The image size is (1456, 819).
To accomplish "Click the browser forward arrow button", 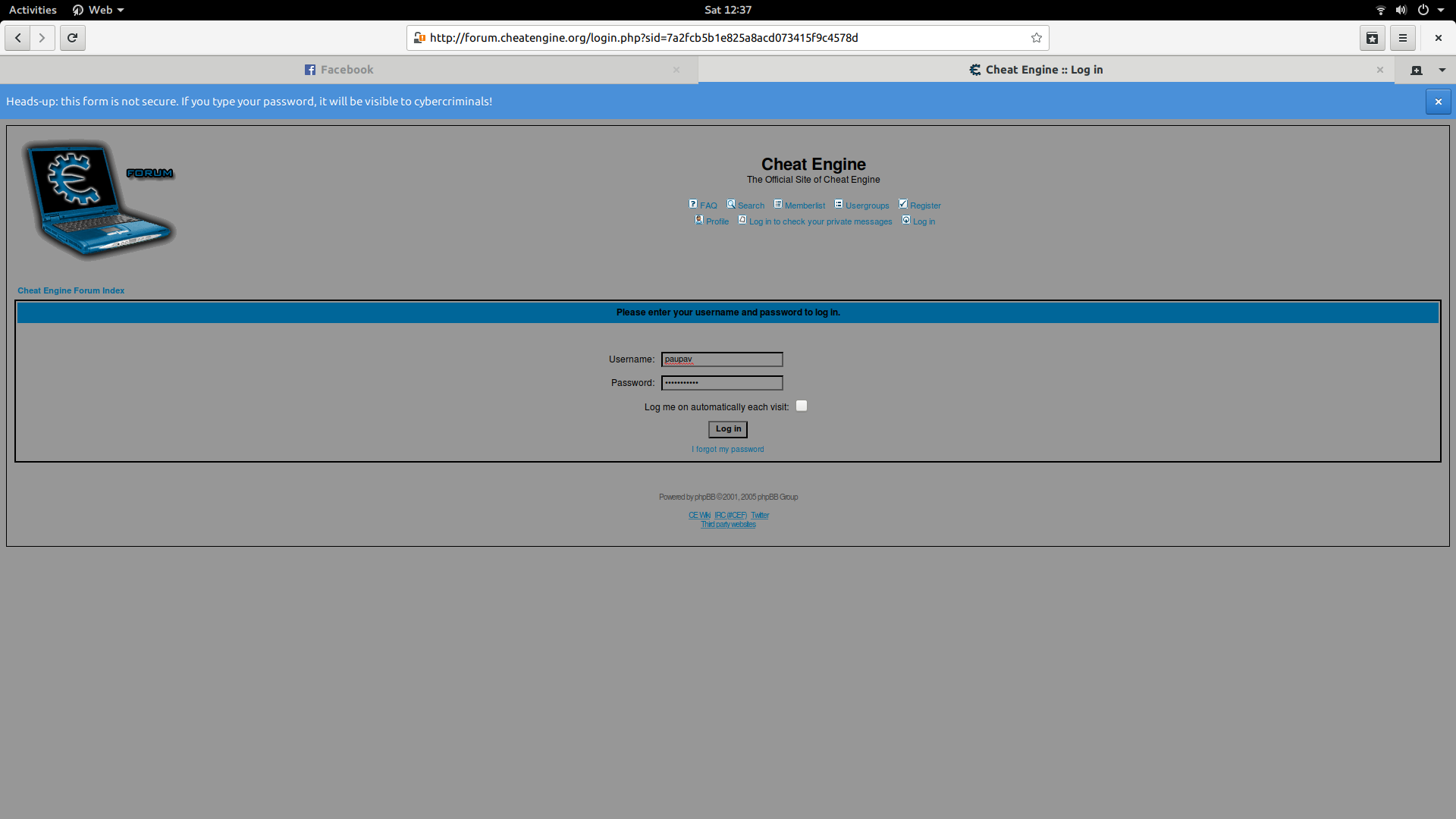I will tap(42, 38).
